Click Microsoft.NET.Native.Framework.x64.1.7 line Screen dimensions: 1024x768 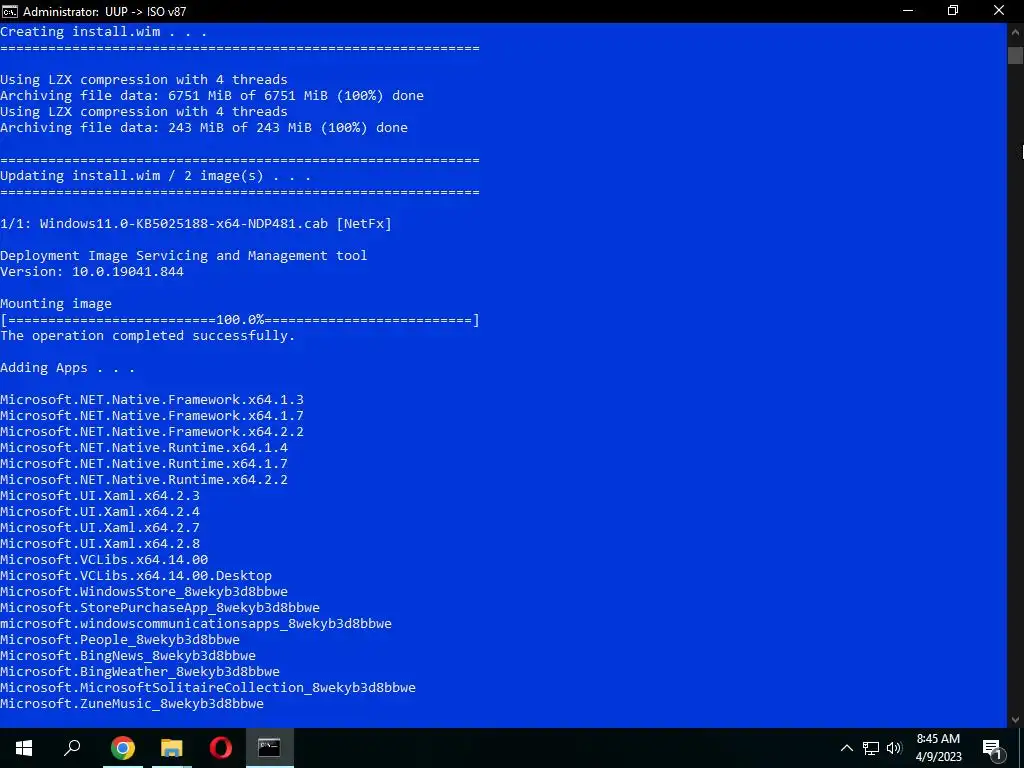point(152,415)
